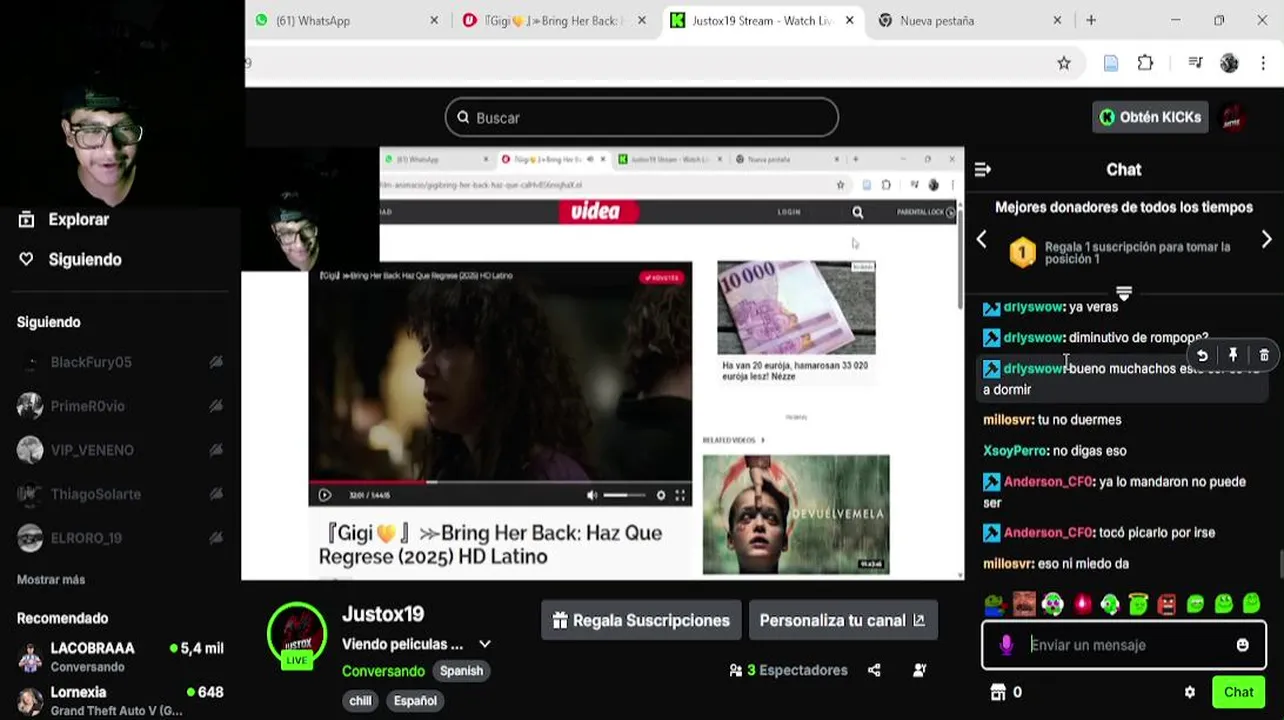The width and height of the screenshot is (1284, 720).
Task: Click the chat panel scrollbar
Action: click(x=1280, y=565)
